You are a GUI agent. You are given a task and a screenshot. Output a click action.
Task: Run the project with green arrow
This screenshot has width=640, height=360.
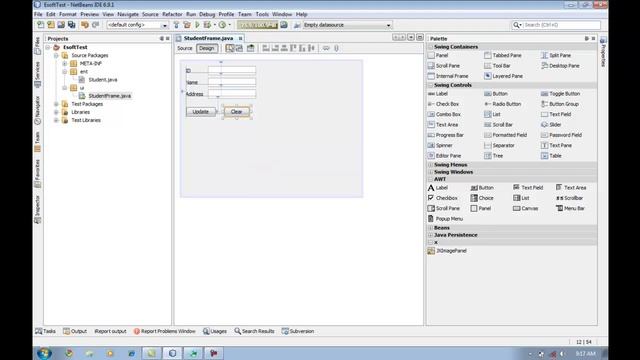(197, 25)
